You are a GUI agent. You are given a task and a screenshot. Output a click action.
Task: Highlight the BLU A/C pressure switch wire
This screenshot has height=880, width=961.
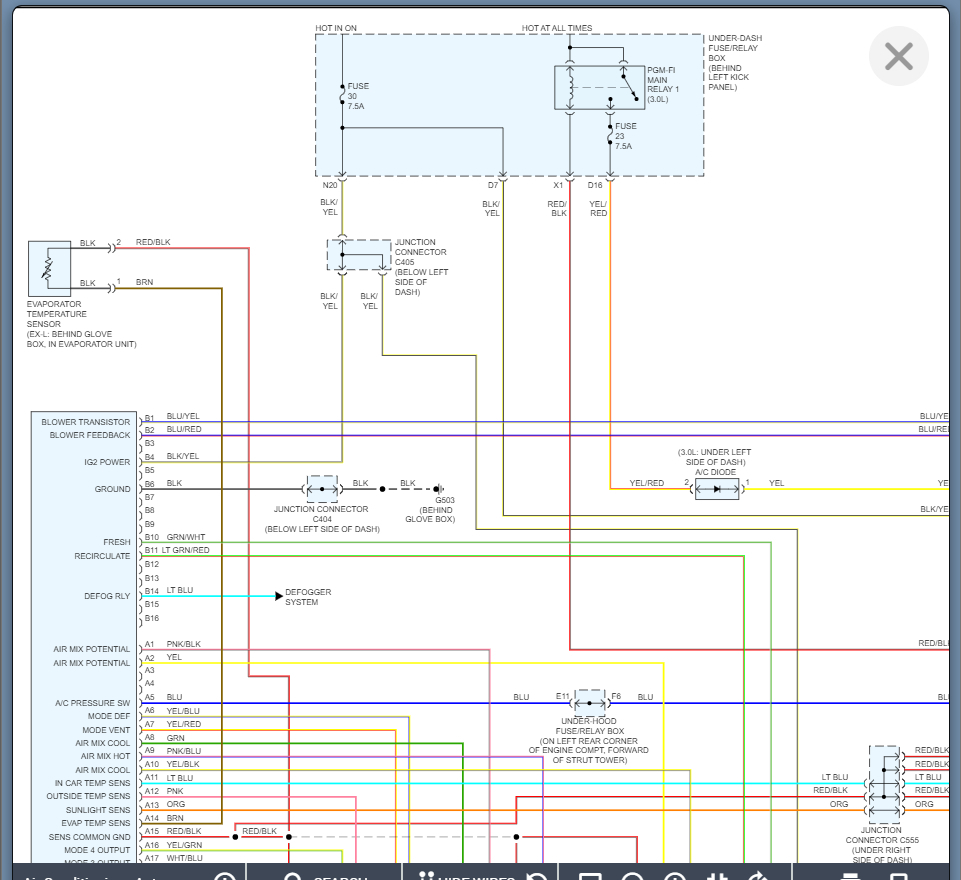coord(350,703)
